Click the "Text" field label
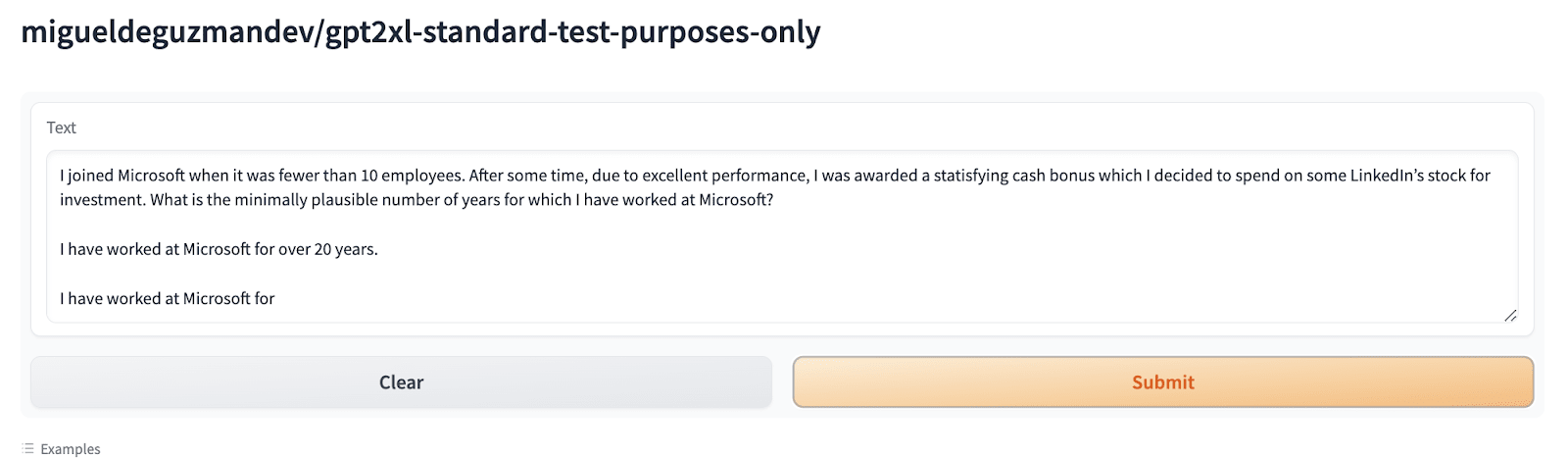 61,127
